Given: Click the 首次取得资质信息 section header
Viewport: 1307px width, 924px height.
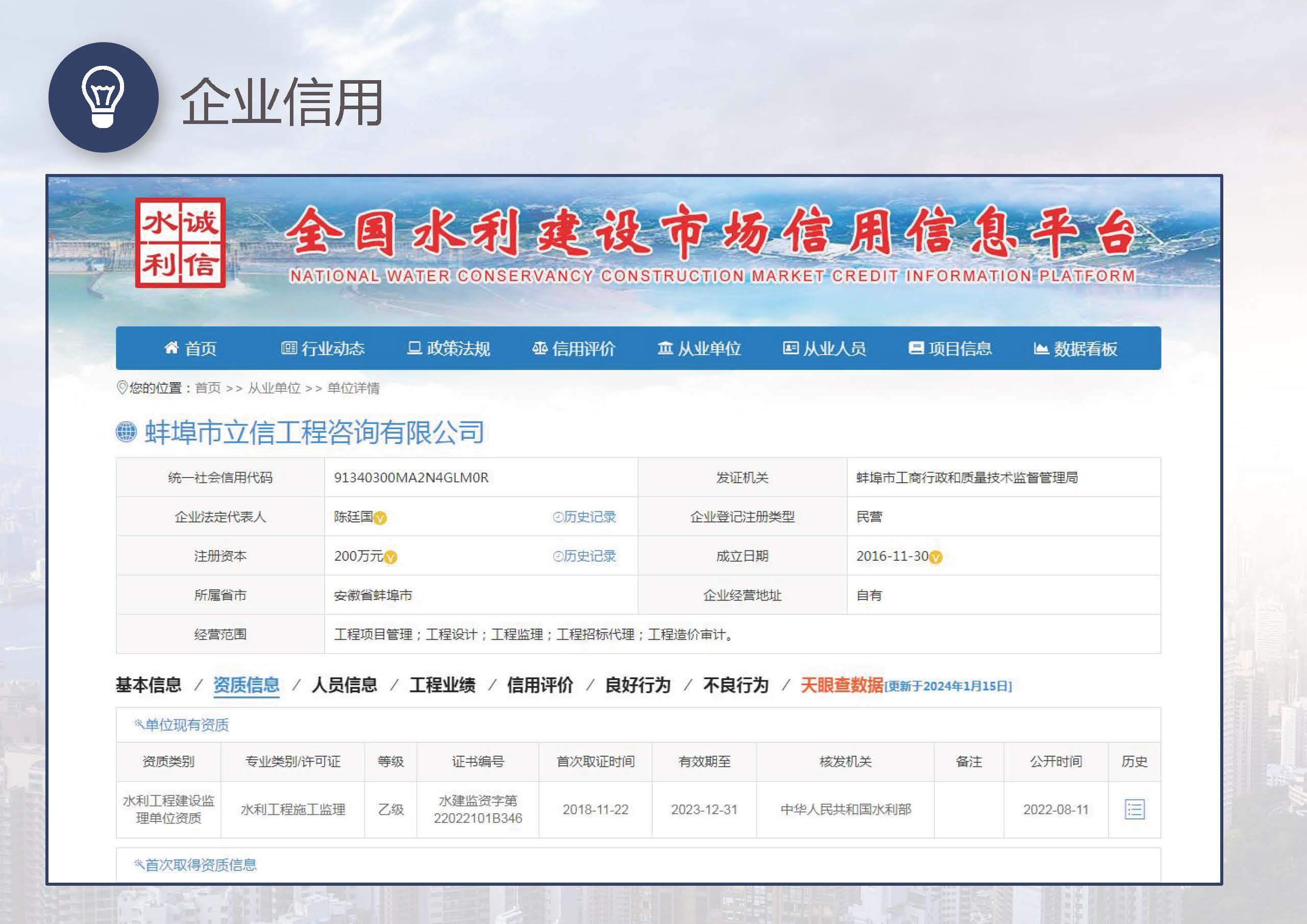Looking at the screenshot, I should (x=195, y=864).
